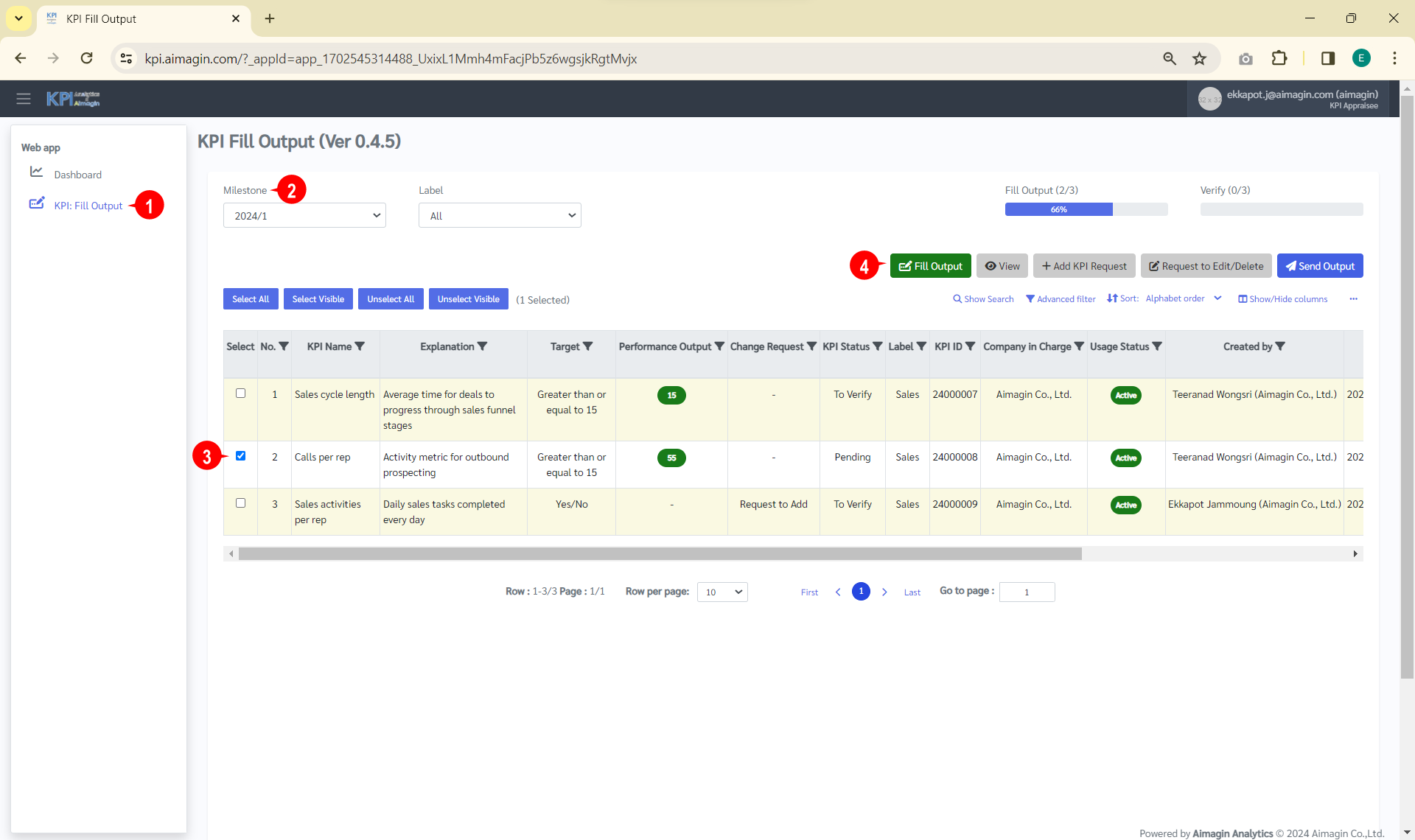1415x840 pixels.
Task: Click the KPI Name filter funnel icon
Action: 360,346
